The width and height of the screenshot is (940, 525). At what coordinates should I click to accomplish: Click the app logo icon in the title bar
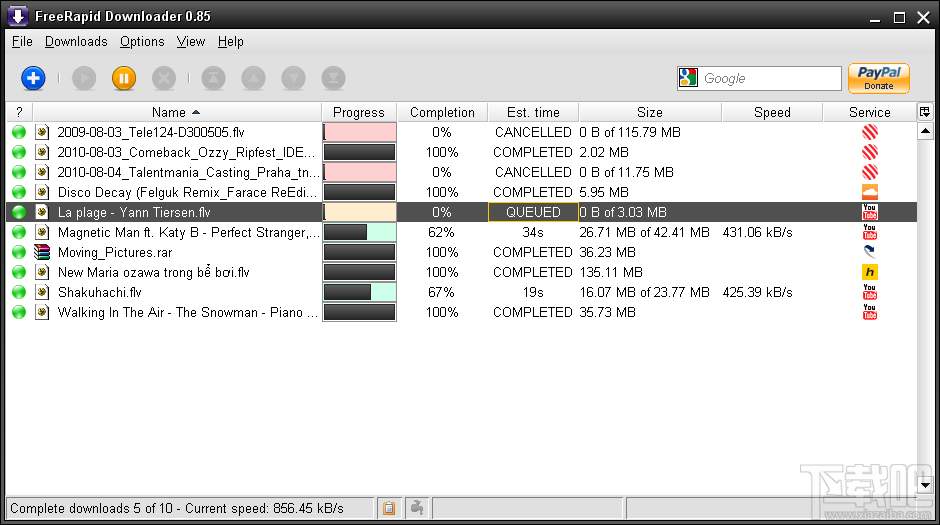pos(17,16)
